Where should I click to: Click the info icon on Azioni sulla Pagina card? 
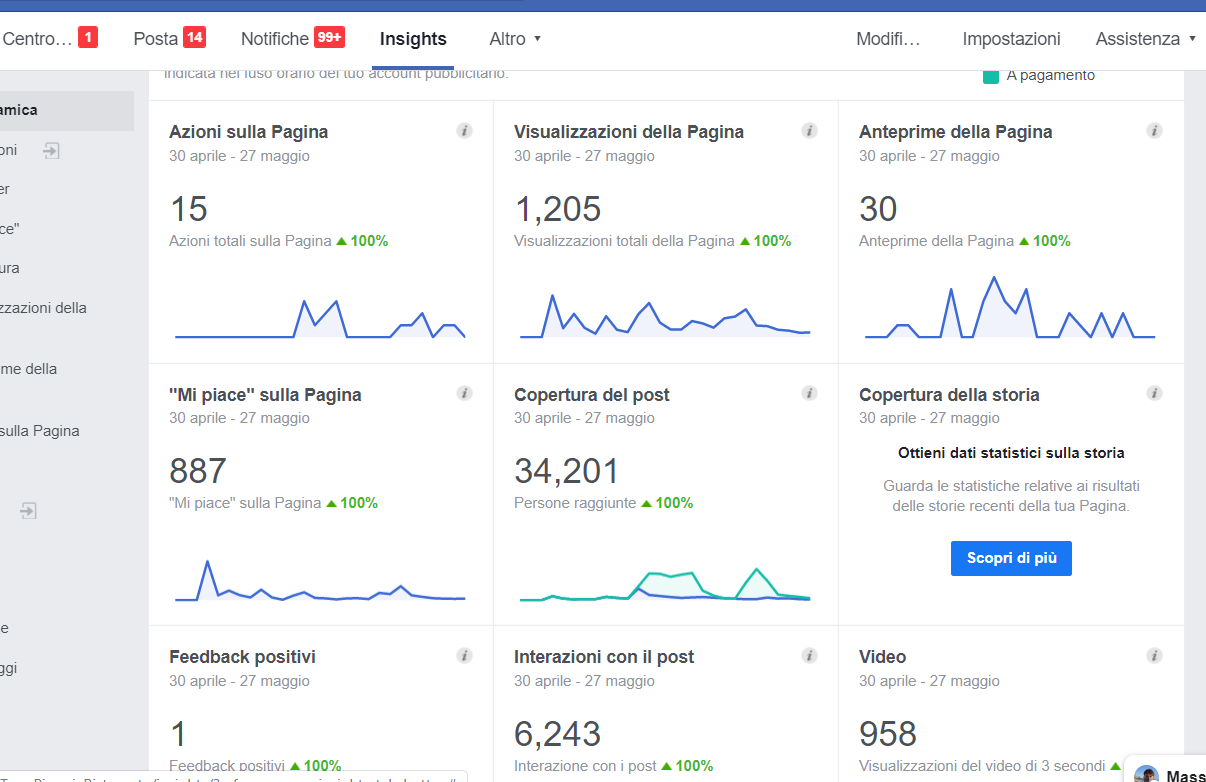pos(464,131)
